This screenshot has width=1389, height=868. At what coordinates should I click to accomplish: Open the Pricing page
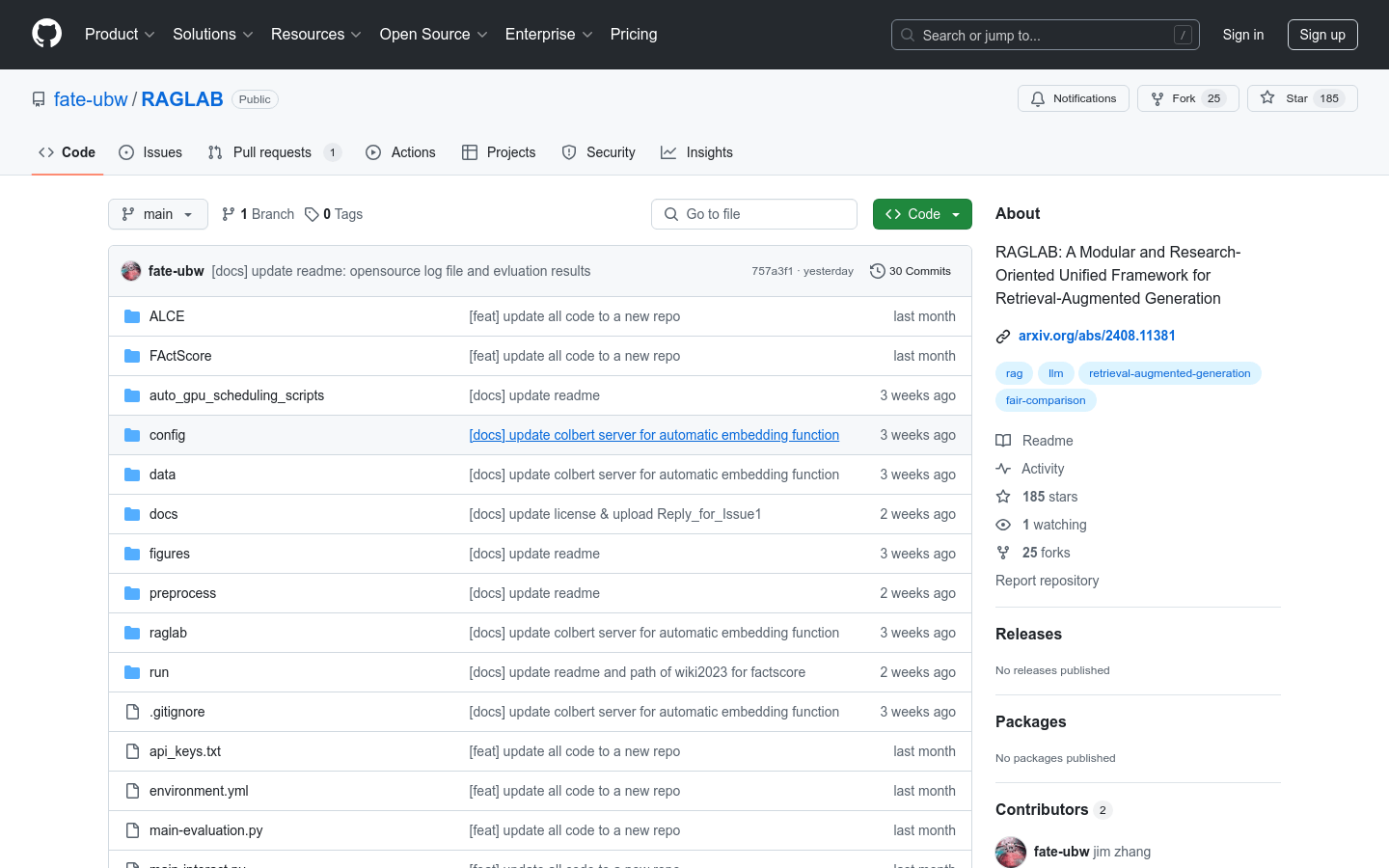(634, 34)
